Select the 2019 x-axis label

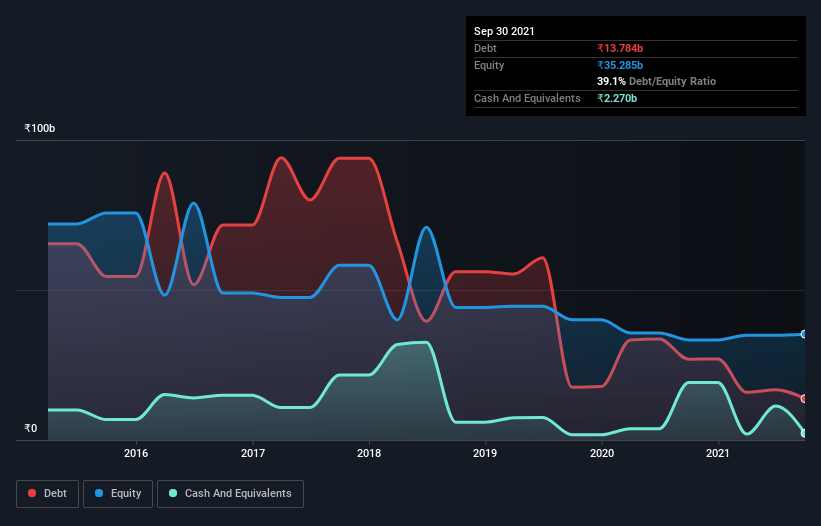(485, 453)
